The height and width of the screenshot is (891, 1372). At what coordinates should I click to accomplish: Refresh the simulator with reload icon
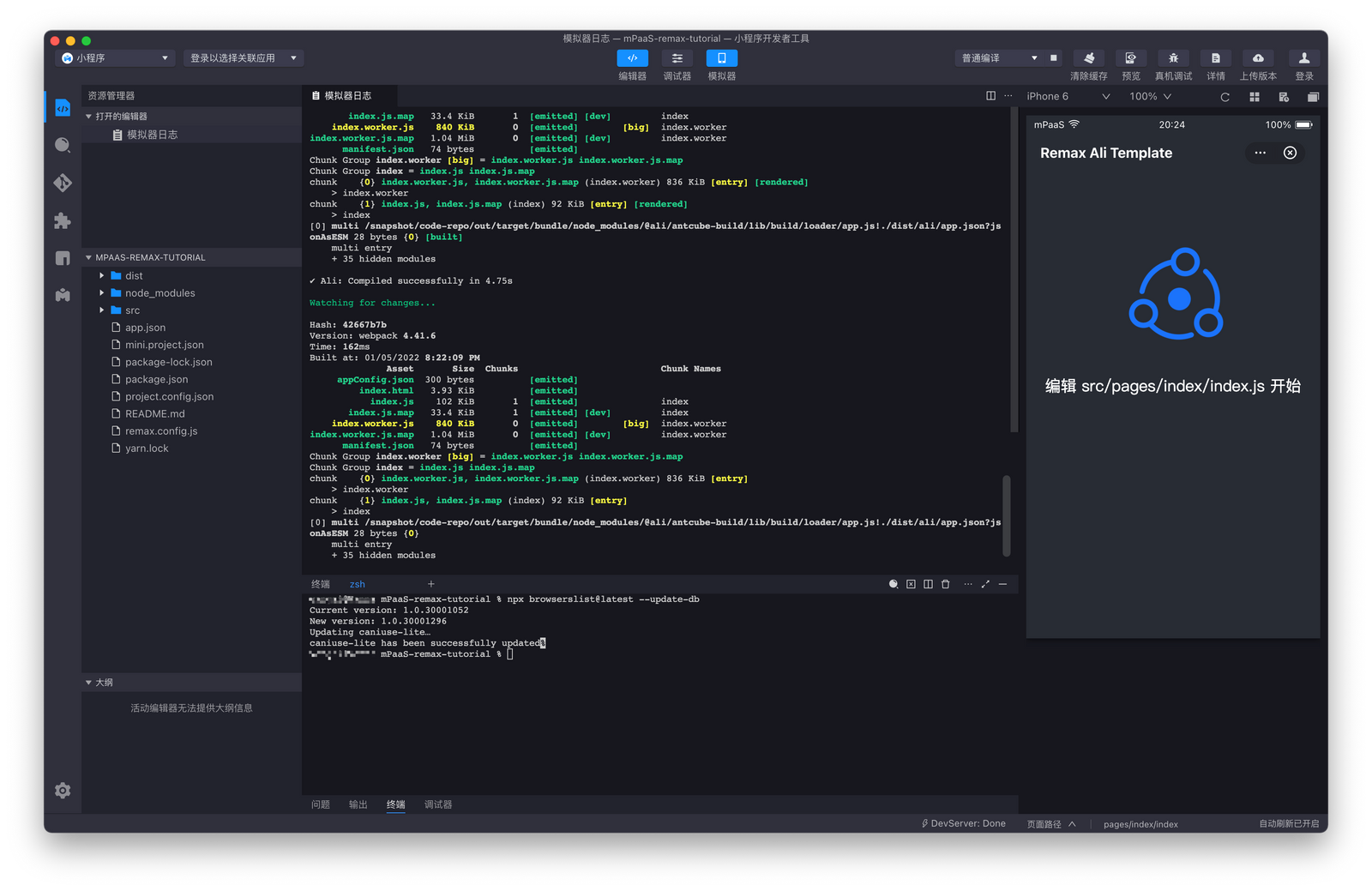click(1225, 97)
